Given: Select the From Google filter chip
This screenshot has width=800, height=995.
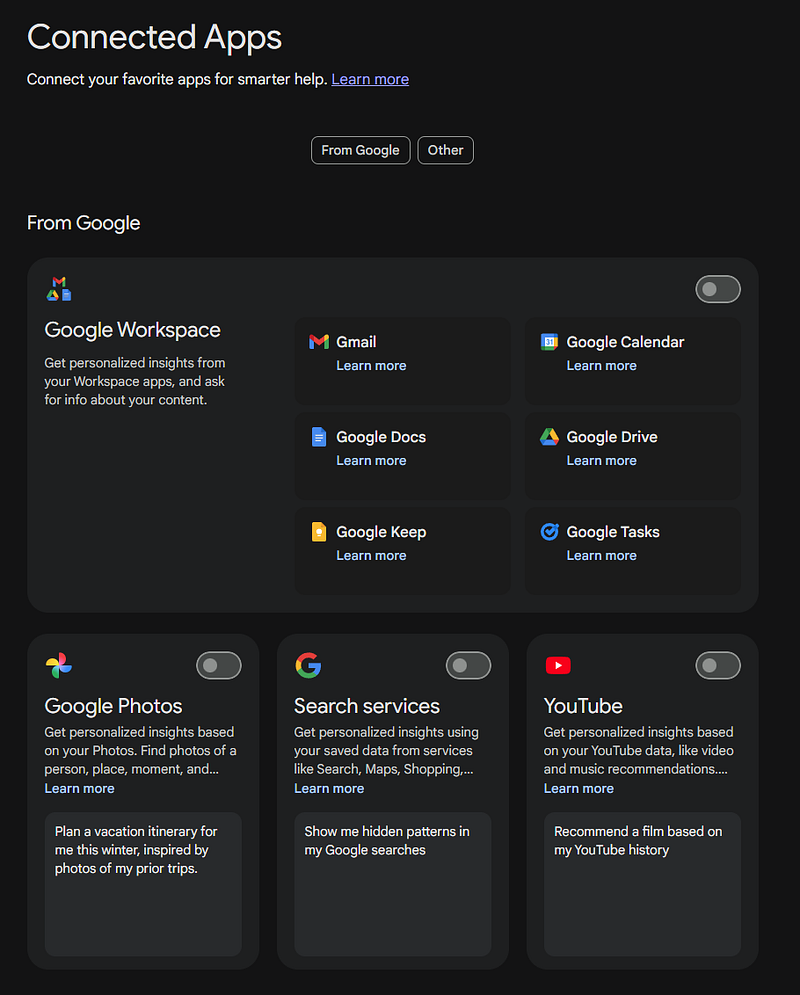Looking at the screenshot, I should [360, 150].
